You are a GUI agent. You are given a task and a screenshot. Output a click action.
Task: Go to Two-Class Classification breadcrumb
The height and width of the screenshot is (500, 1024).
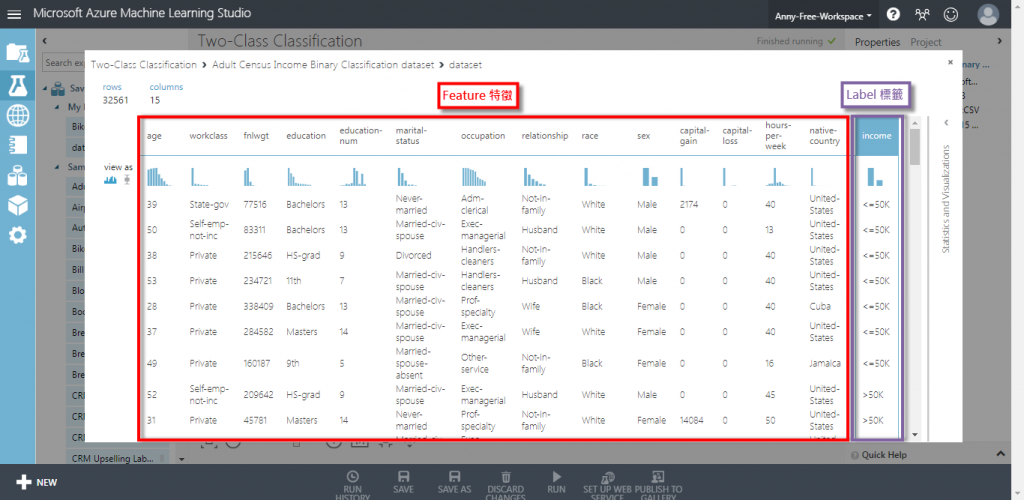(x=144, y=65)
